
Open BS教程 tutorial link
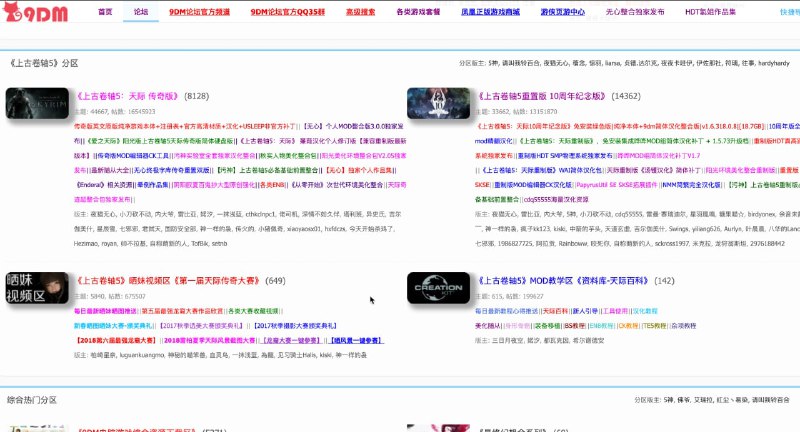coord(575,325)
